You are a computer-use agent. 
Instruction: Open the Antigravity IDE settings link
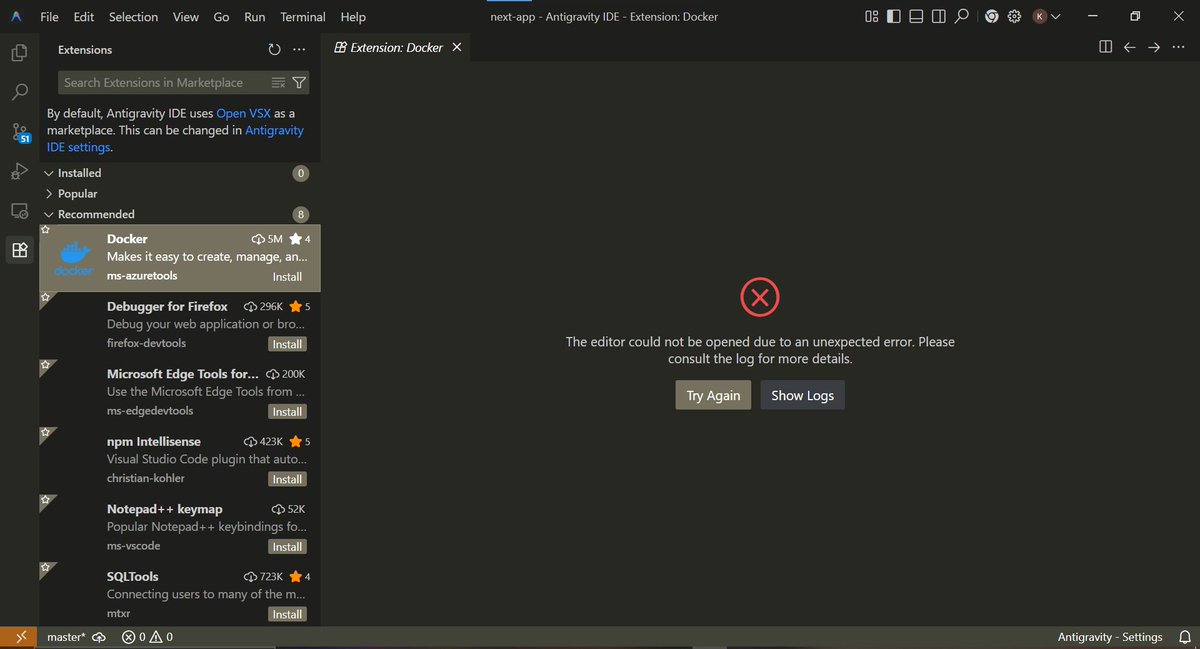pos(175,139)
